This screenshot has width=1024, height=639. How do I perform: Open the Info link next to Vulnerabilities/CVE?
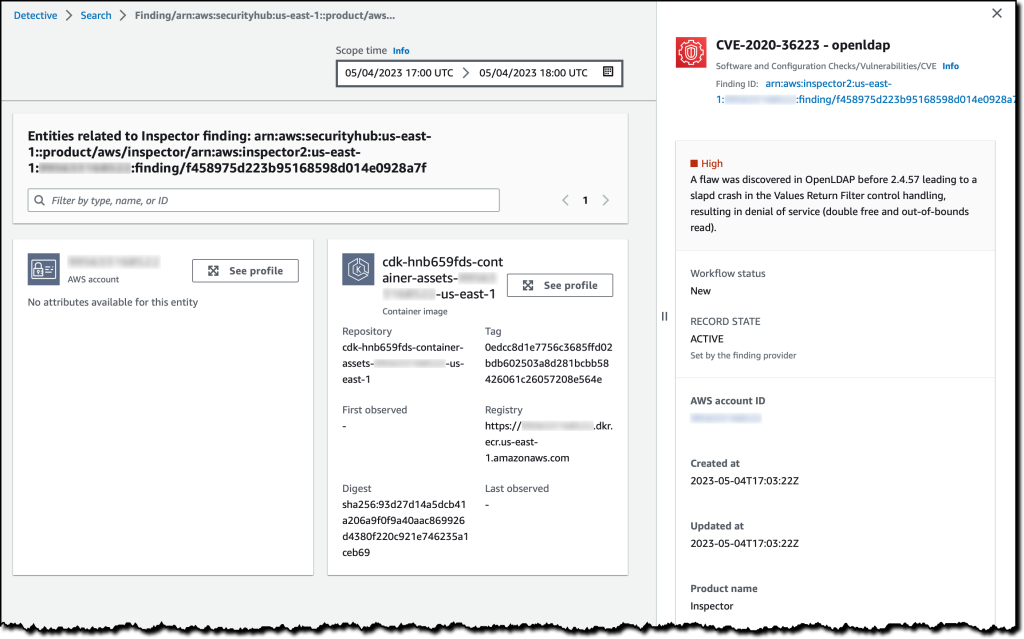950,66
